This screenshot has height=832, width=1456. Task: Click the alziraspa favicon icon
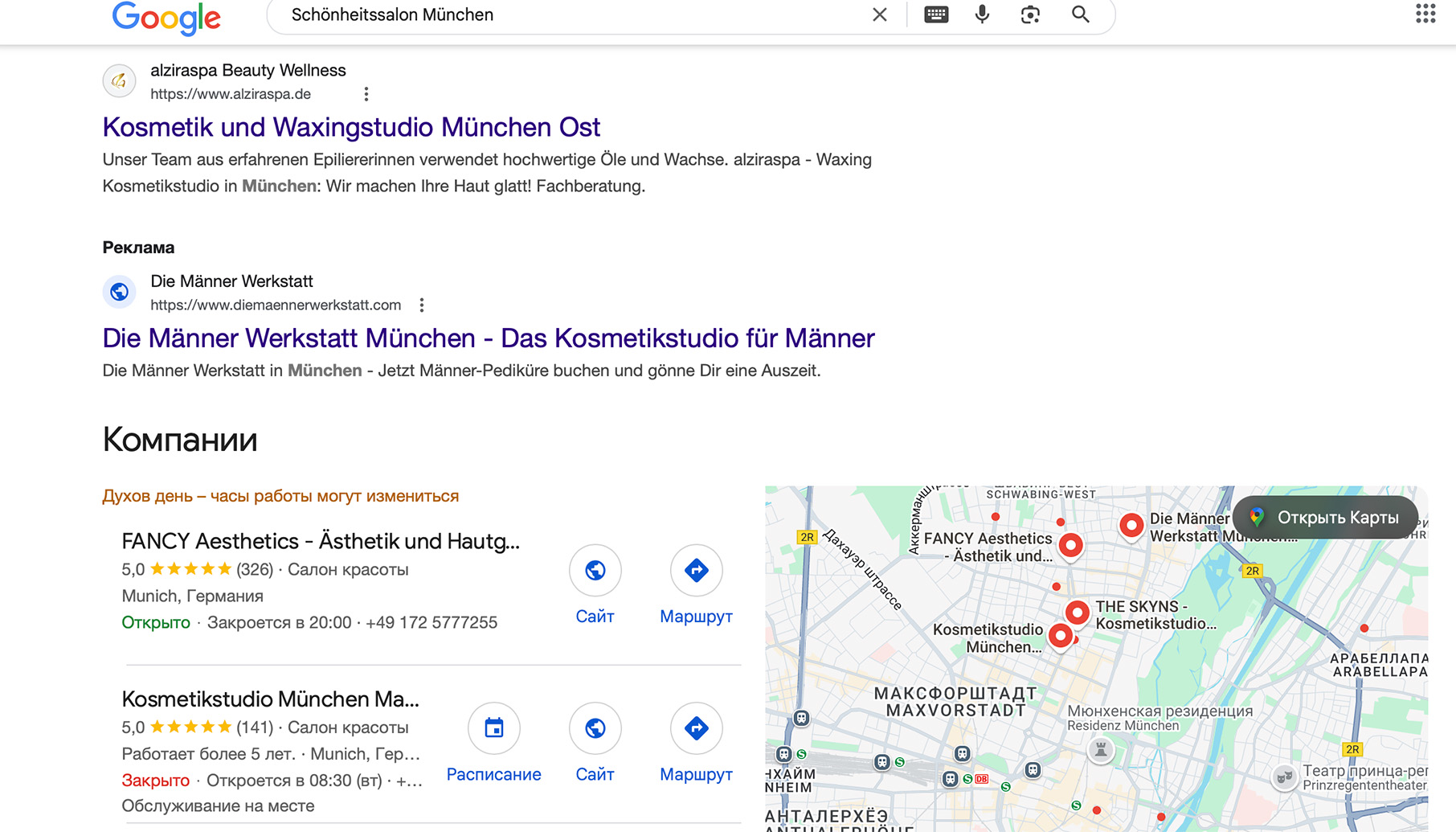coord(119,80)
